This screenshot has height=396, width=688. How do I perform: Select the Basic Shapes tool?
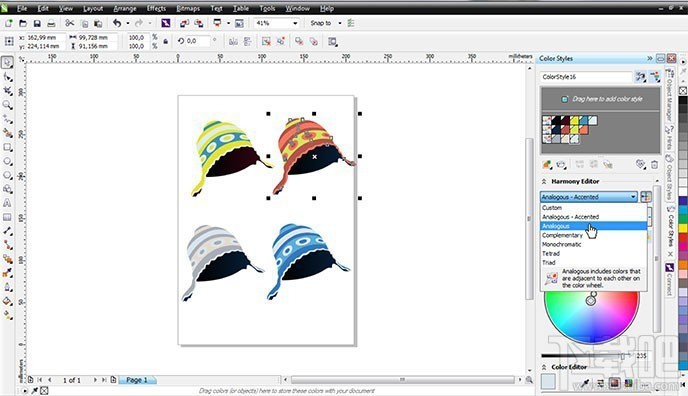(x=7, y=189)
